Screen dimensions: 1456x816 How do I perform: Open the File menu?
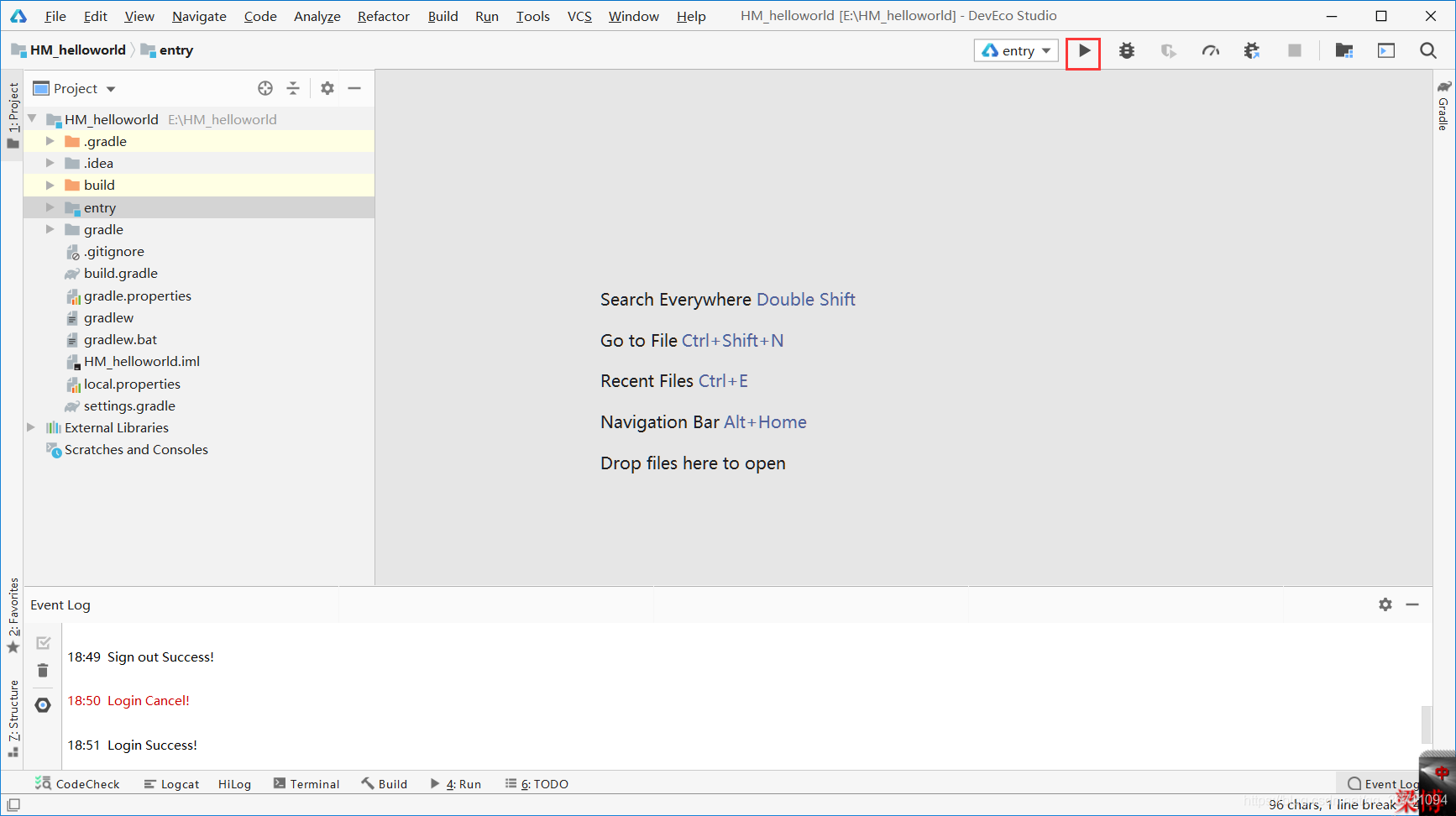coord(55,16)
